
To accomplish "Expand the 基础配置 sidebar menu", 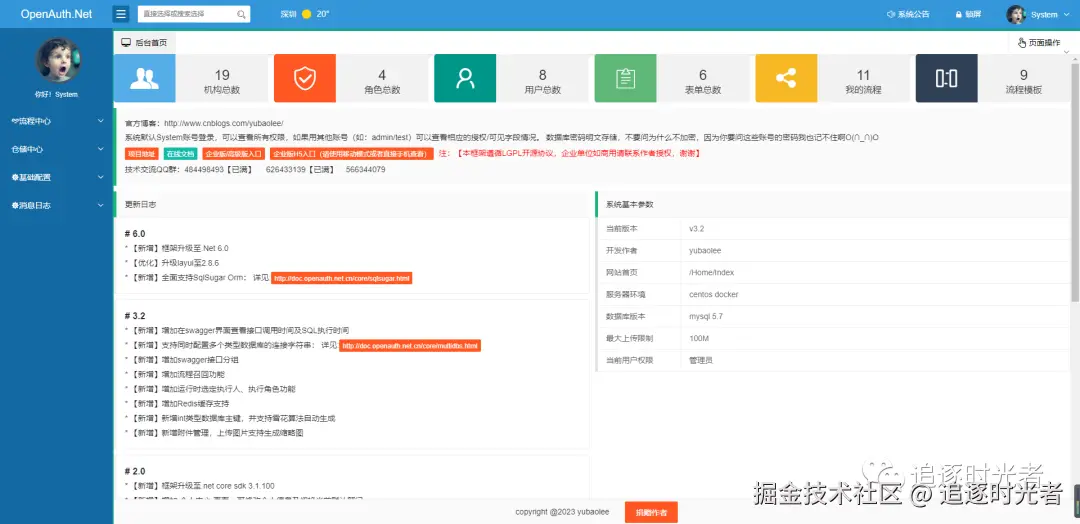I will [56, 177].
